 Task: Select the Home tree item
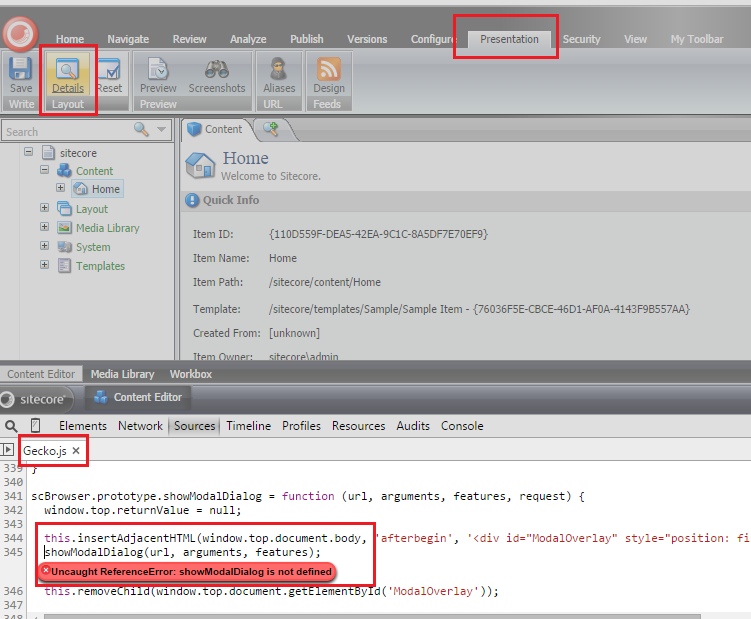pos(98,189)
